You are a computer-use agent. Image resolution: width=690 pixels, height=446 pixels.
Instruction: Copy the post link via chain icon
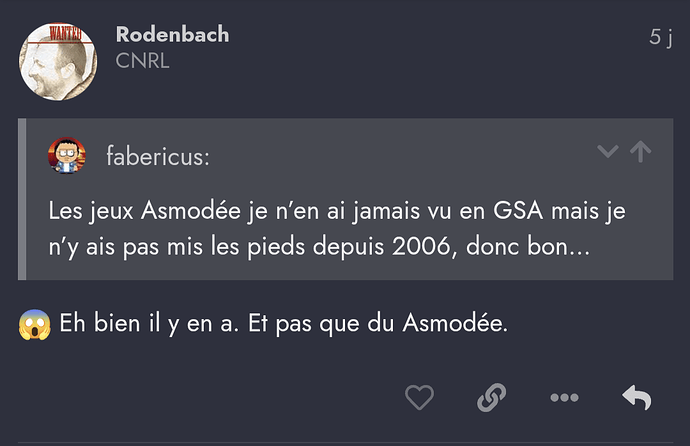(x=490, y=398)
